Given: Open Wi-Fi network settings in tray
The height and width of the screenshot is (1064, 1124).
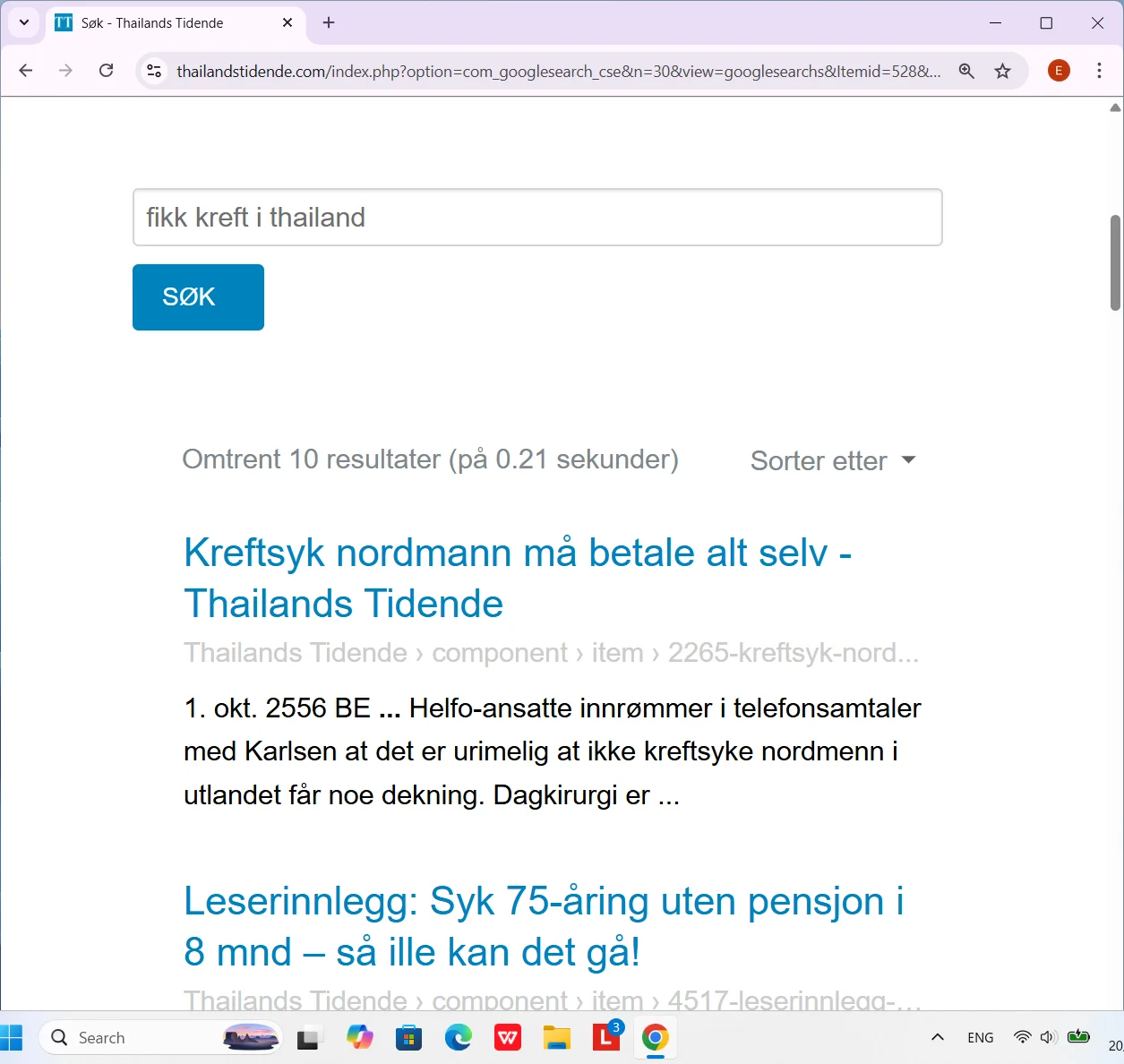Looking at the screenshot, I should [x=1023, y=1037].
